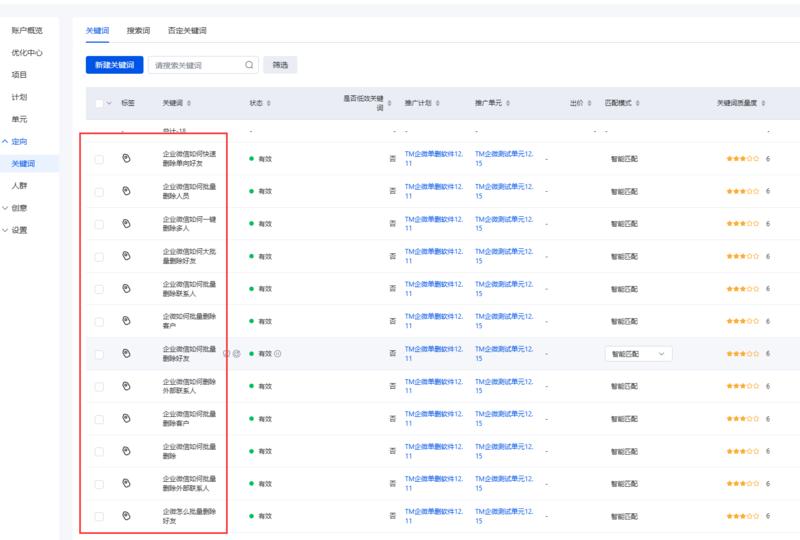Image resolution: width=800 pixels, height=540 pixels.
Task: Click the star rating in the first keyword row
Action: pos(742,158)
